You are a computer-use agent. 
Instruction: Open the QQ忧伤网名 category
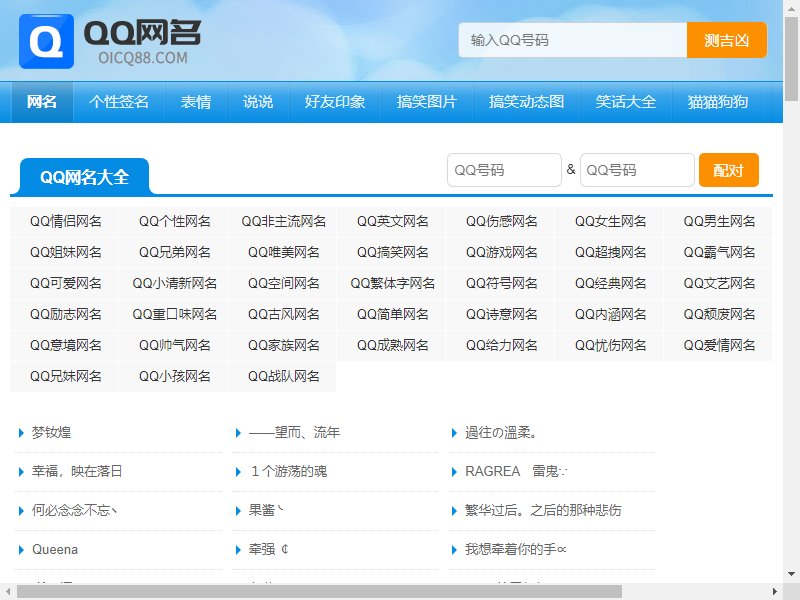click(610, 345)
